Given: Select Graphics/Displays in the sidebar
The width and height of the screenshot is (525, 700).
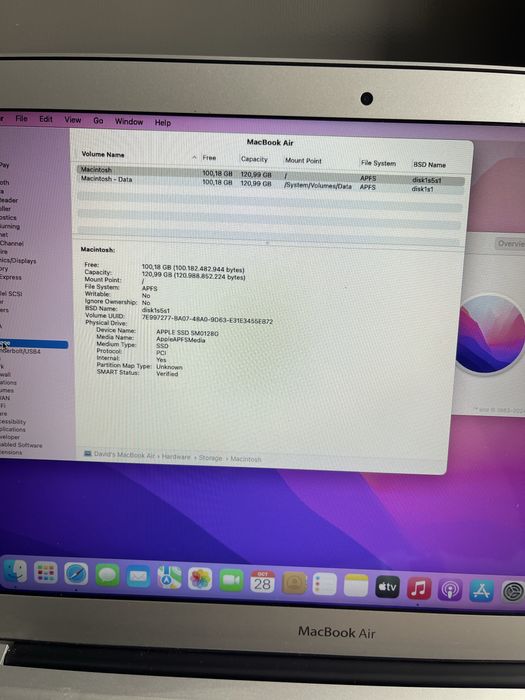Looking at the screenshot, I should click(18, 261).
